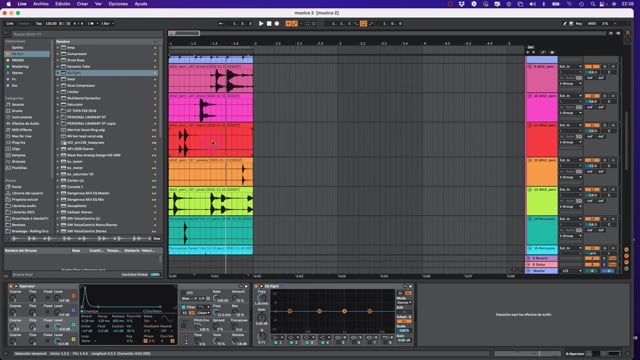Toggle the Operator device activator
This screenshot has height=360, width=640.
[x=11, y=286]
